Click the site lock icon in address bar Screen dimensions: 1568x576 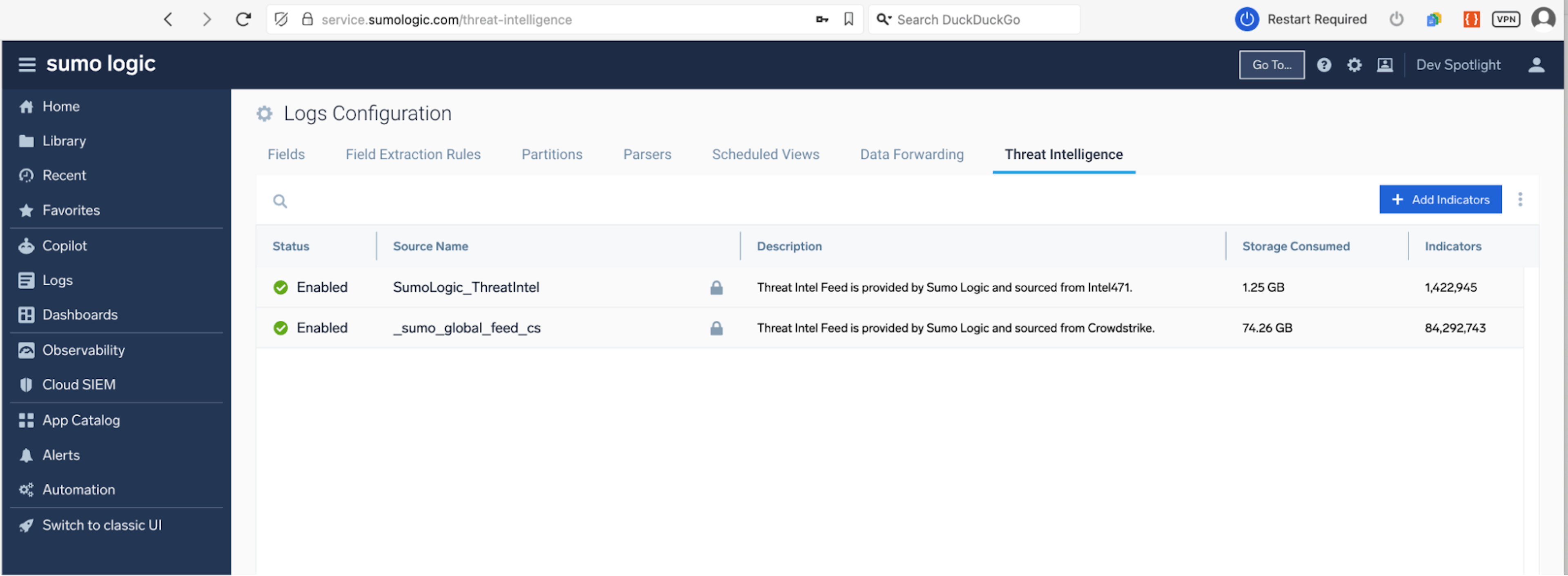308,20
